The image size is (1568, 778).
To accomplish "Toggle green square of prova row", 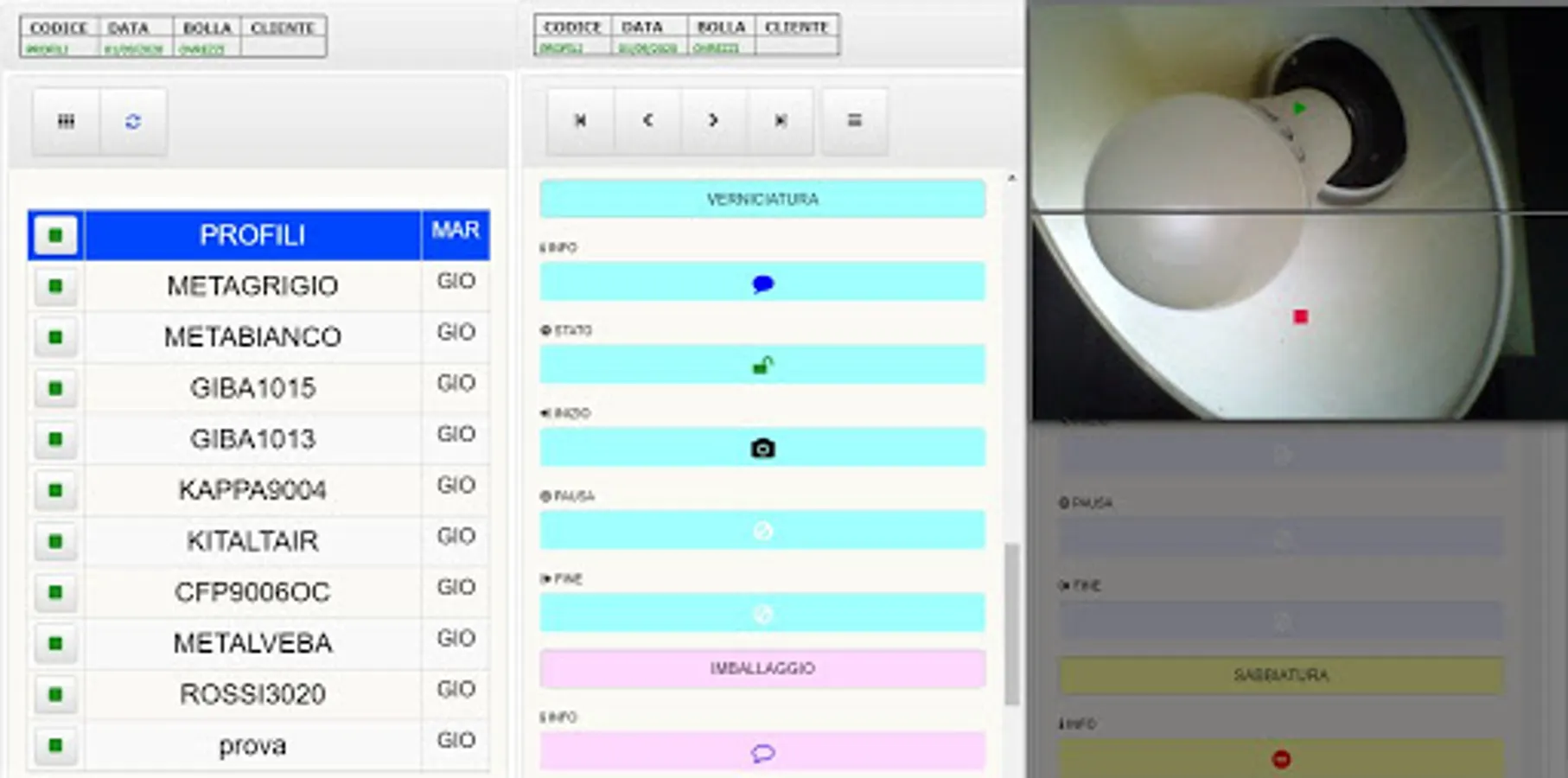I will point(55,745).
